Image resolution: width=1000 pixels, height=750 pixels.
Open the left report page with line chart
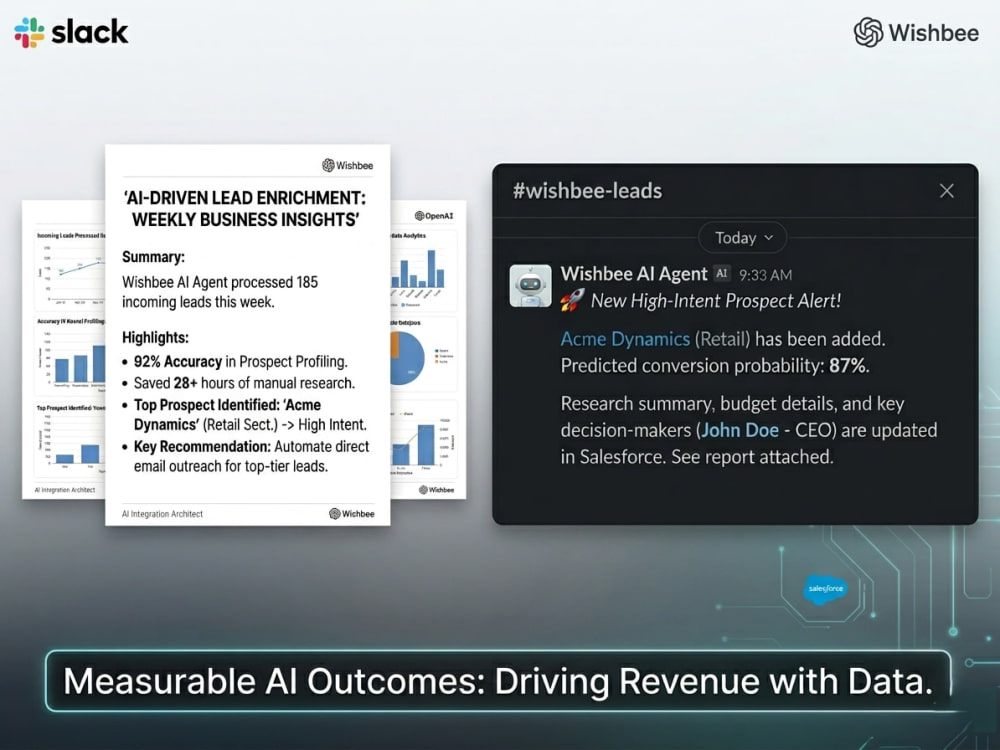pyautogui.click(x=64, y=349)
